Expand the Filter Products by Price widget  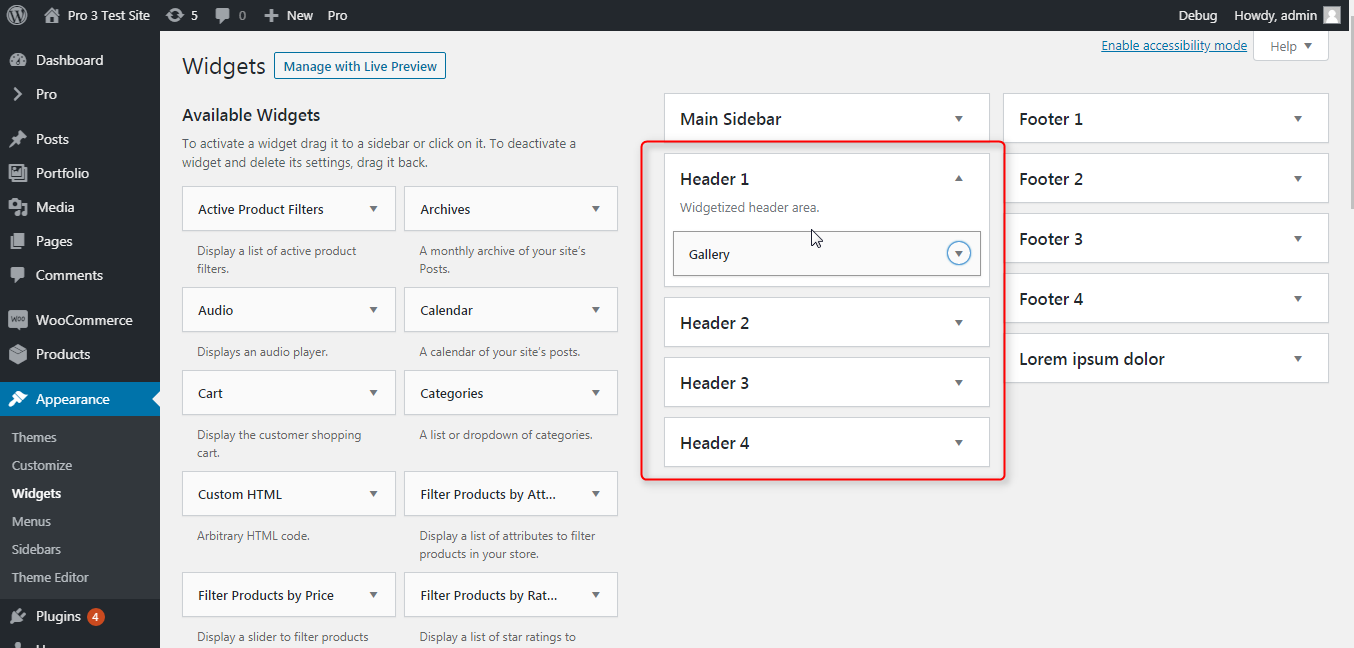coord(374,595)
